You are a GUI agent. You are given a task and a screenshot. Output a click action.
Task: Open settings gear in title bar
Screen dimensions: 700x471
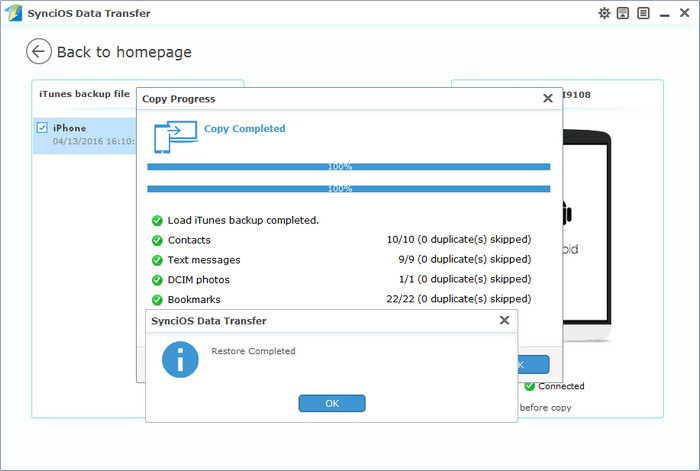click(604, 13)
